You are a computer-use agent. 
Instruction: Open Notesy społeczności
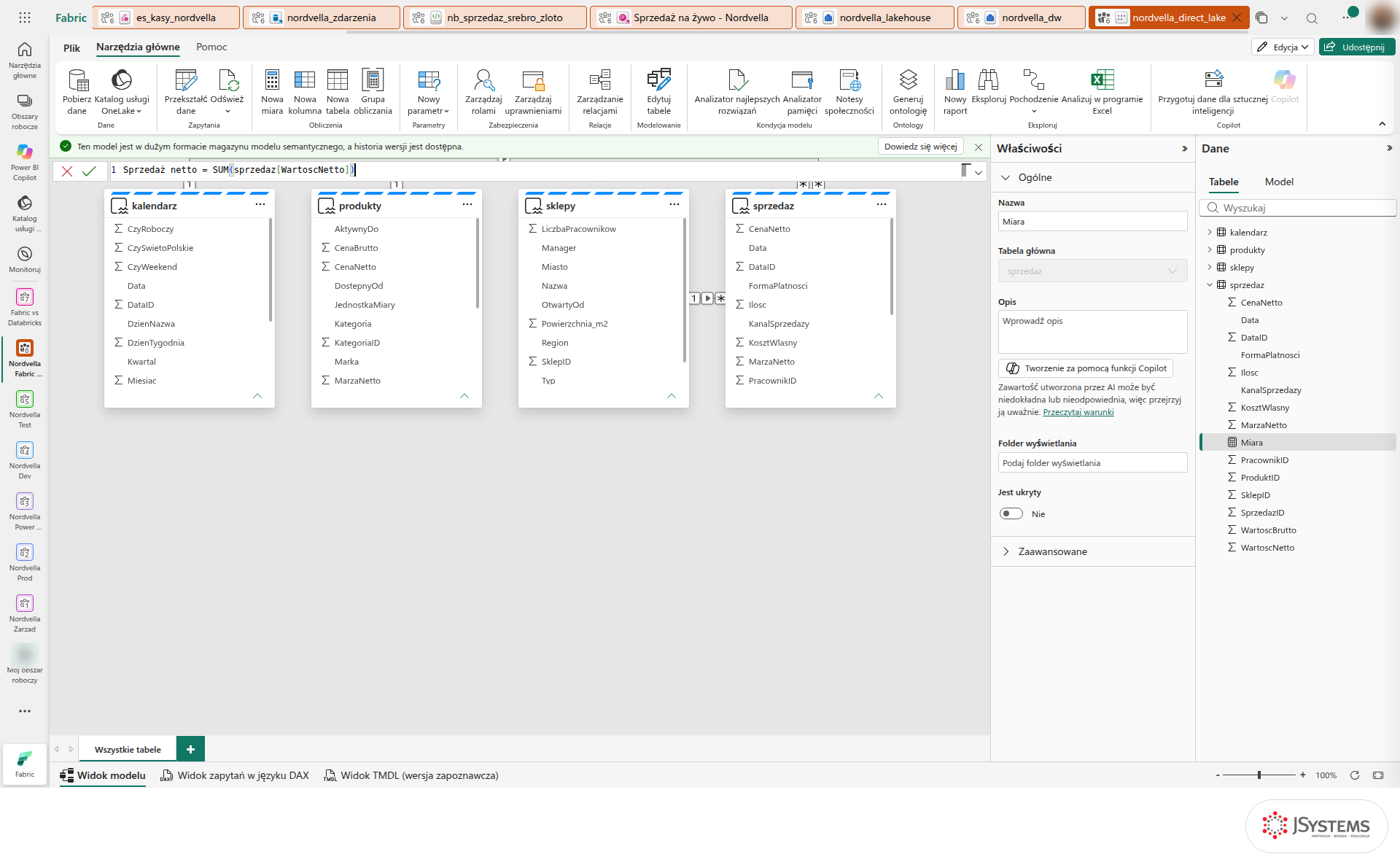[x=849, y=92]
